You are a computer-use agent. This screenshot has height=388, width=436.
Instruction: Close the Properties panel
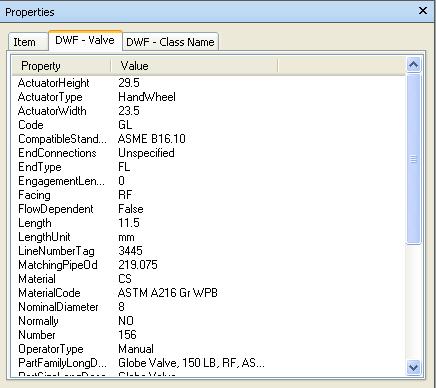[423, 11]
